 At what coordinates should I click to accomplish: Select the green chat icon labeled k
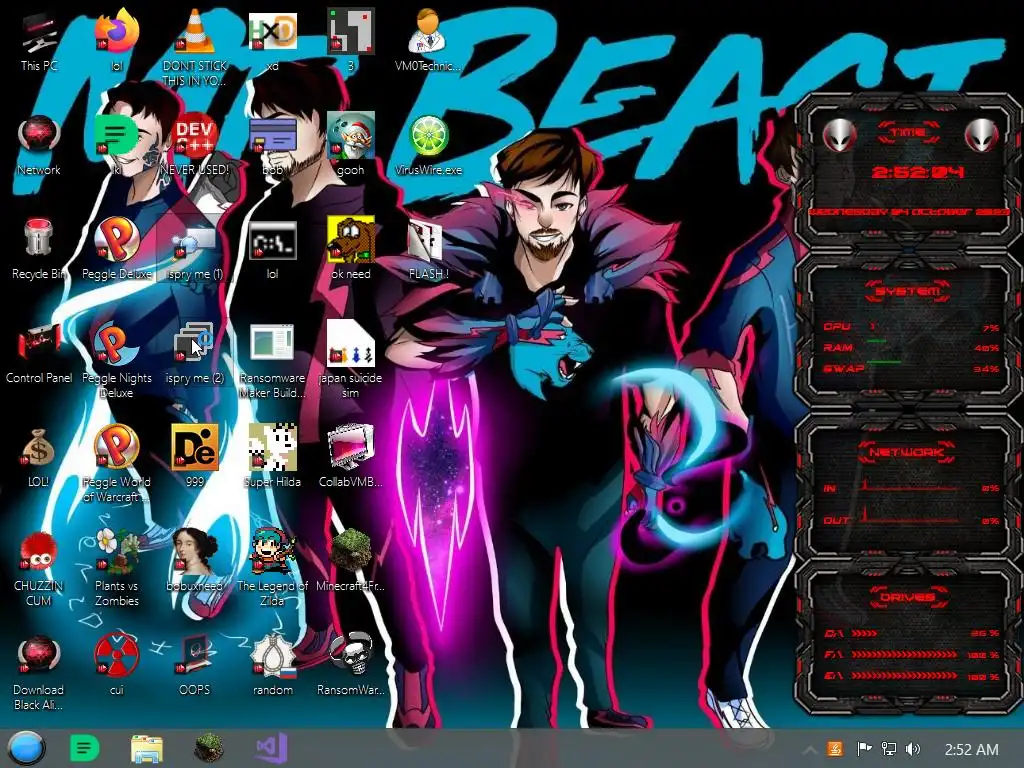point(117,136)
